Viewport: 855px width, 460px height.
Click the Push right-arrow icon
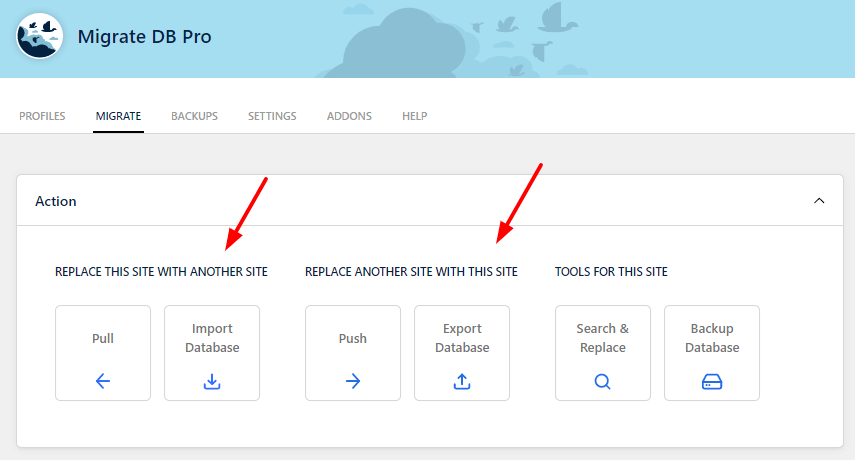coord(353,380)
